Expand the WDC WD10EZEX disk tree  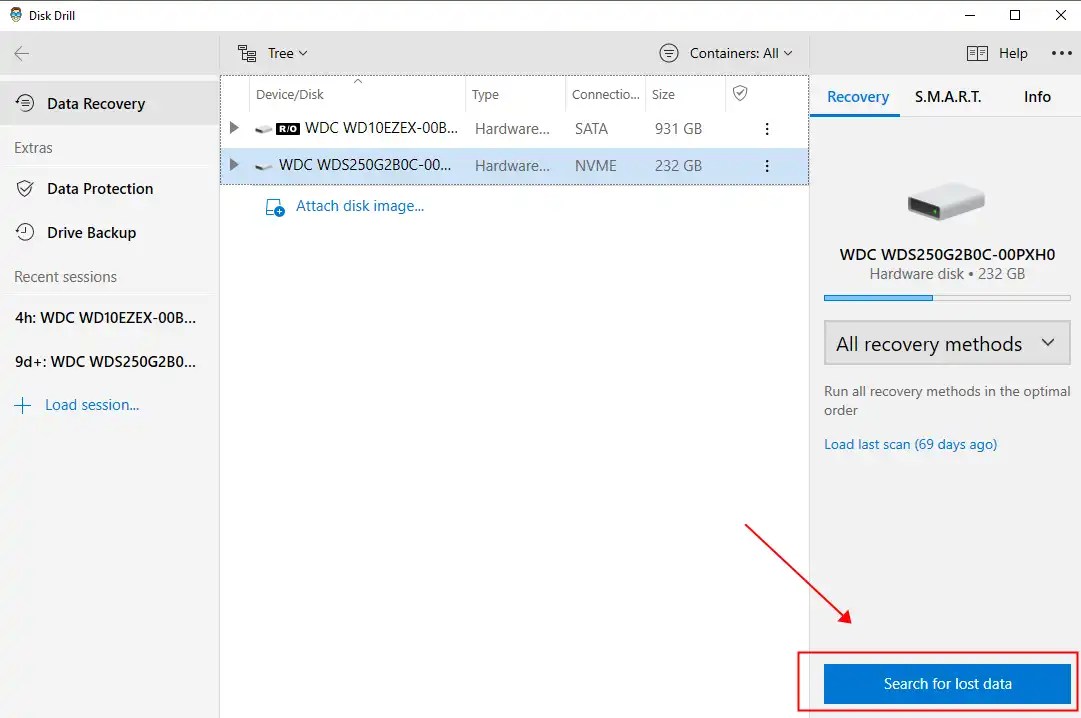(x=233, y=128)
